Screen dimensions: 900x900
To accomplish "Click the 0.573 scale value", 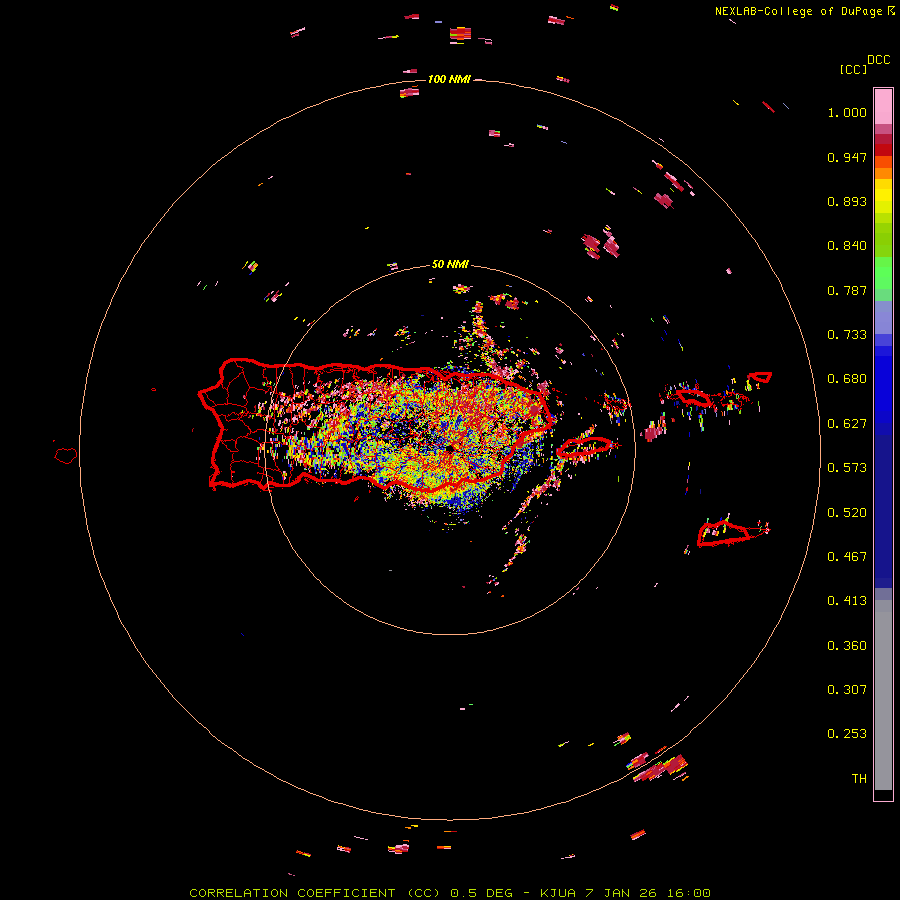I will (847, 468).
